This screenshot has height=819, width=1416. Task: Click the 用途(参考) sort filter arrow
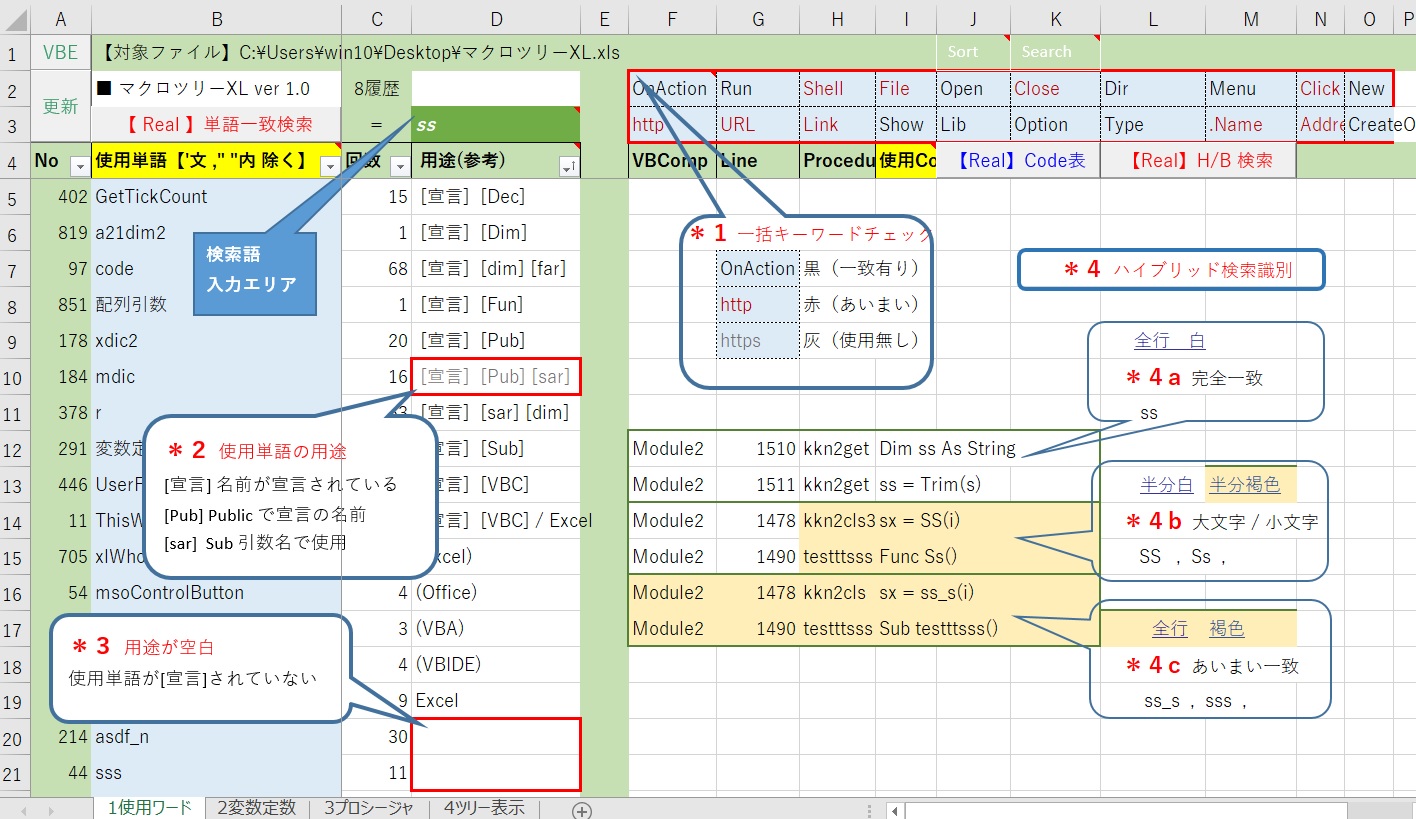pyautogui.click(x=567, y=167)
